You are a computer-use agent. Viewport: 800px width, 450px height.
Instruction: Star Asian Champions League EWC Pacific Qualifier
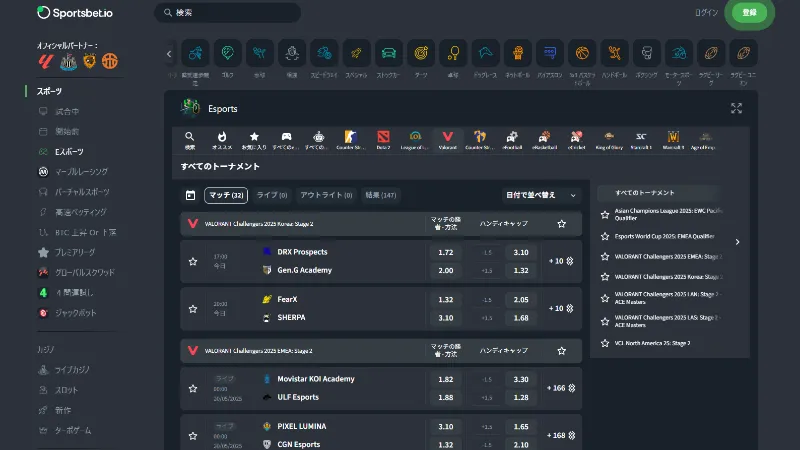coord(605,215)
